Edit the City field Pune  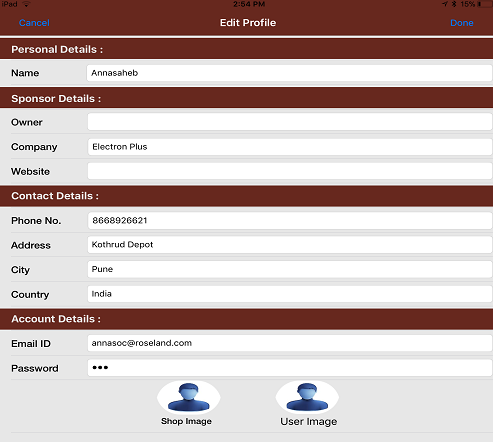tap(290, 269)
